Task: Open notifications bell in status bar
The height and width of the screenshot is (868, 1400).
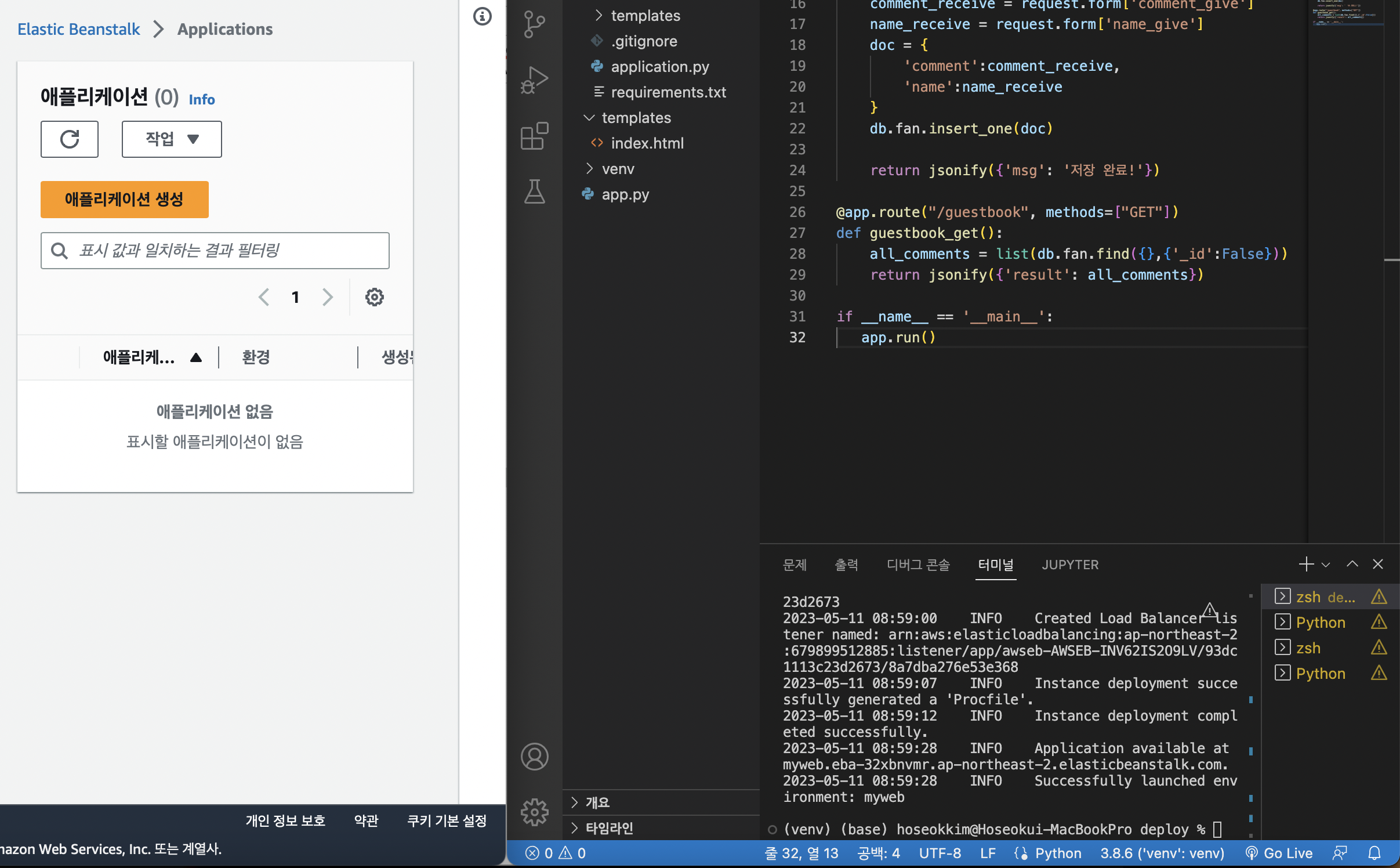Action: click(x=1374, y=853)
